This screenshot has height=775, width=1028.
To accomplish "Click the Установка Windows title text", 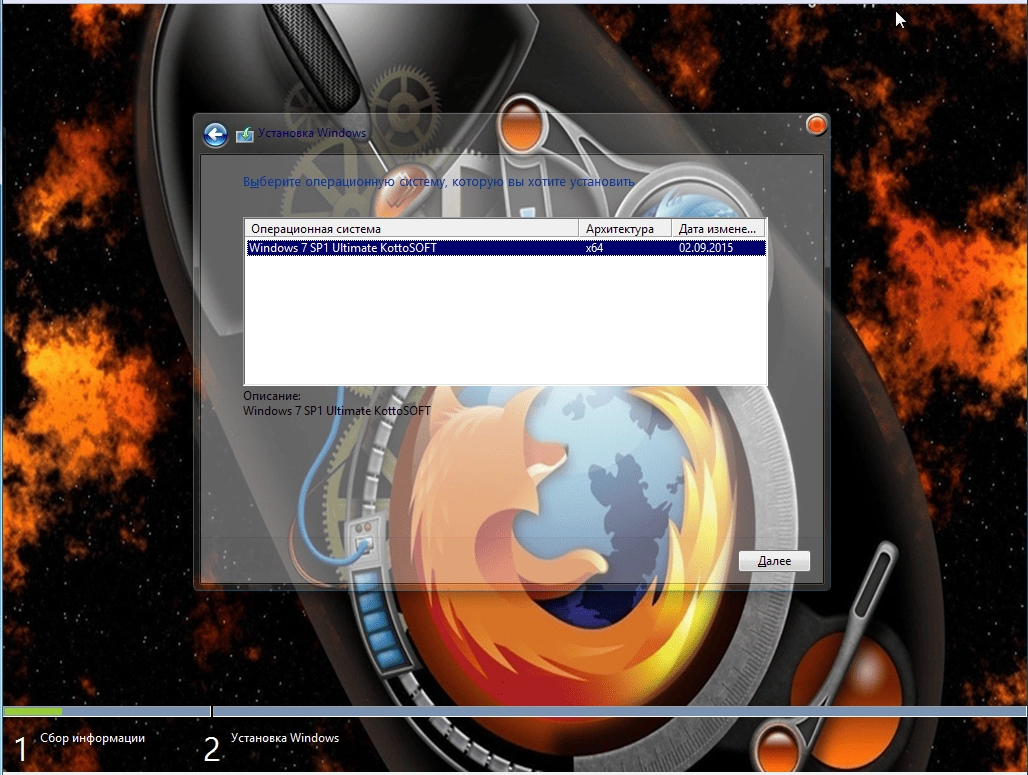I will coord(312,133).
